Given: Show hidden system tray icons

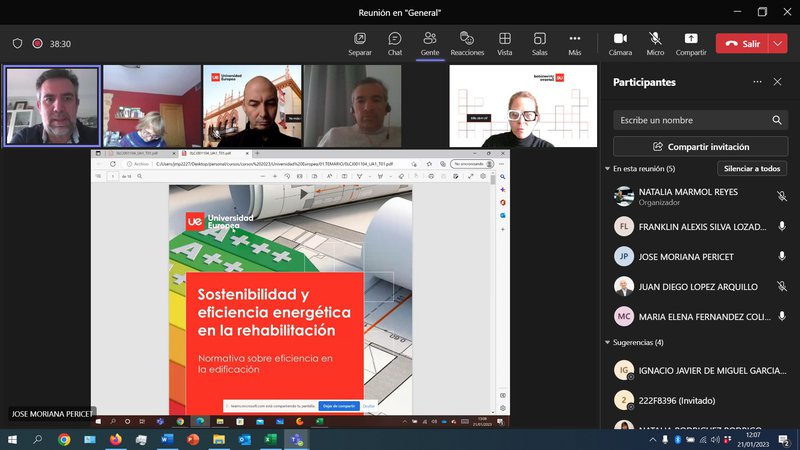Looking at the screenshot, I should 653,440.
